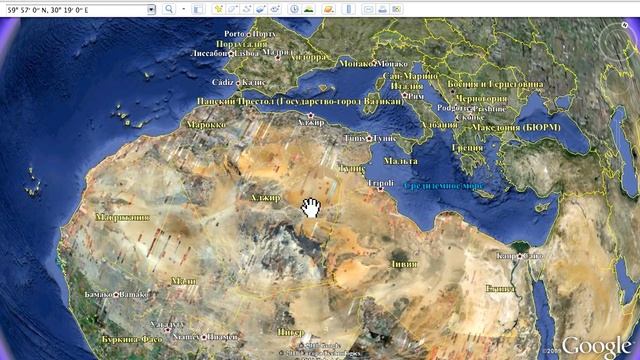Click the Греция country label
The width and height of the screenshot is (640, 360).
(467, 148)
